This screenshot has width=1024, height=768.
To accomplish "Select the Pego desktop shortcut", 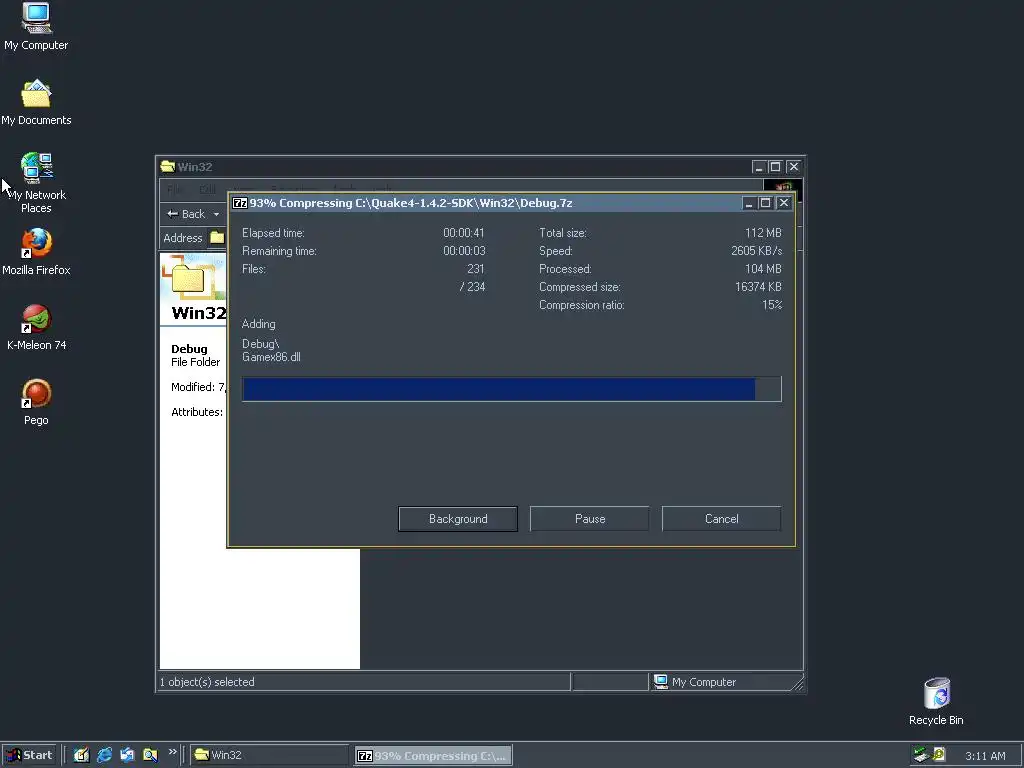I will point(36,402).
